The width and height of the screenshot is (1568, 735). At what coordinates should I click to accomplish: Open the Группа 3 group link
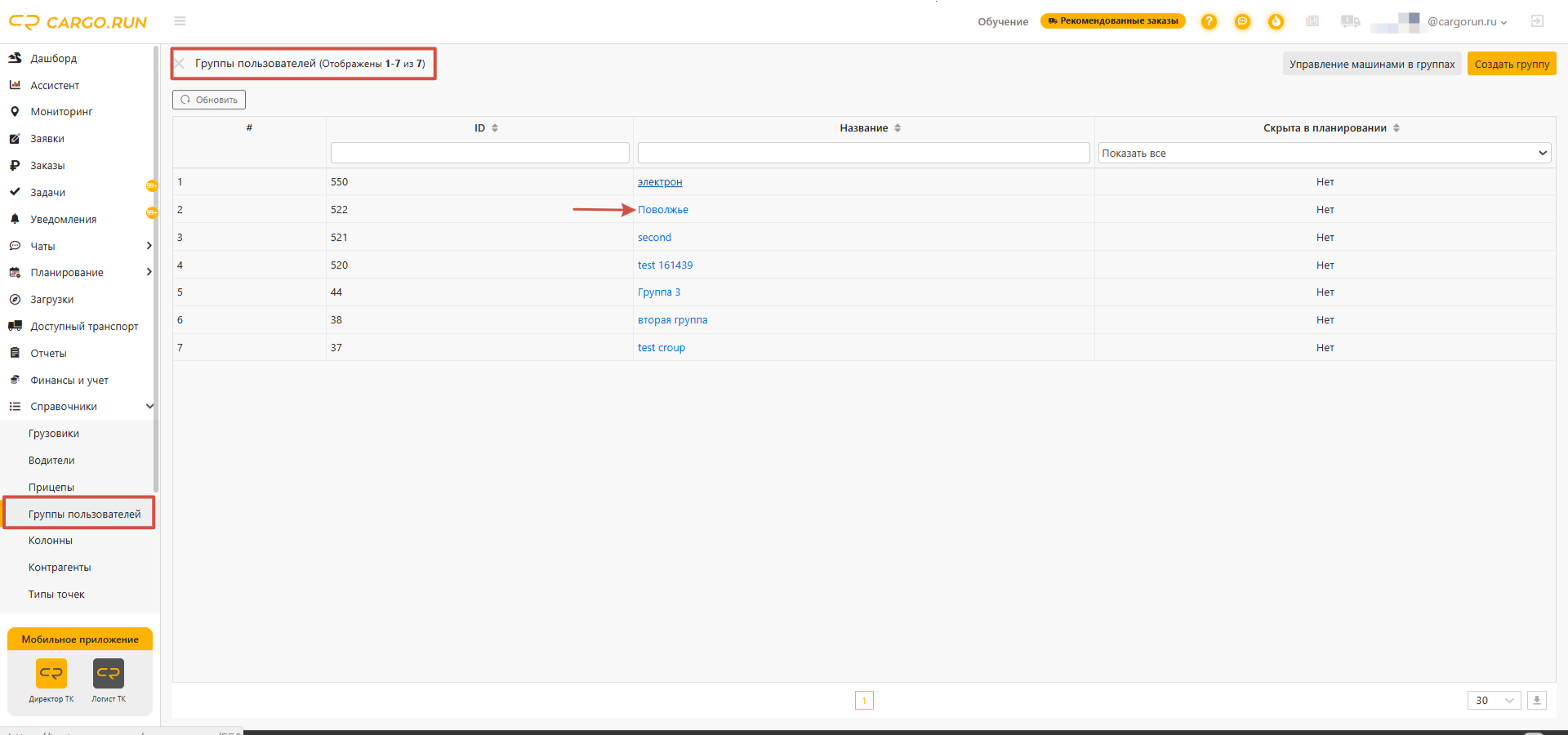point(659,292)
